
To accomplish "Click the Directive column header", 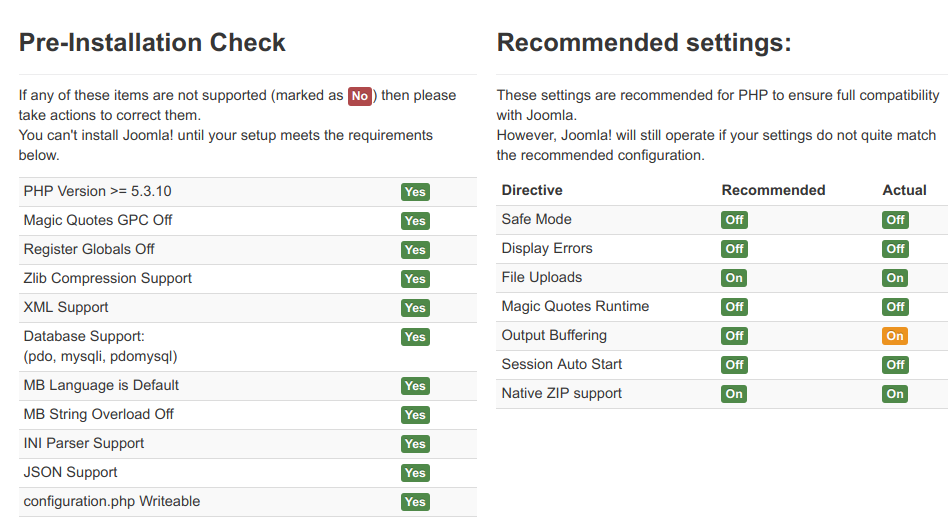I will pos(532,190).
